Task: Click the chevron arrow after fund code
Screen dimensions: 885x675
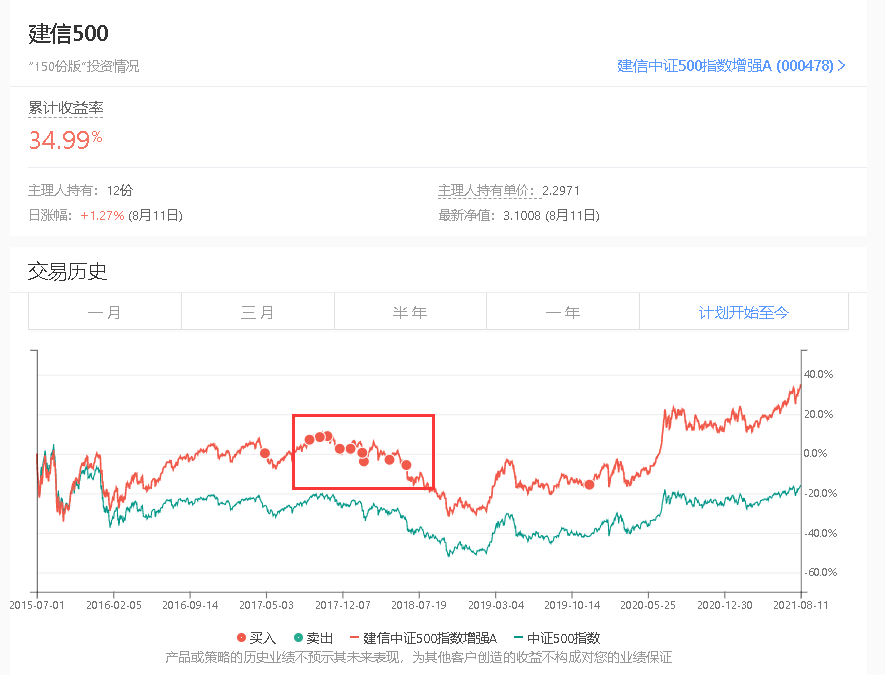Action: point(842,65)
